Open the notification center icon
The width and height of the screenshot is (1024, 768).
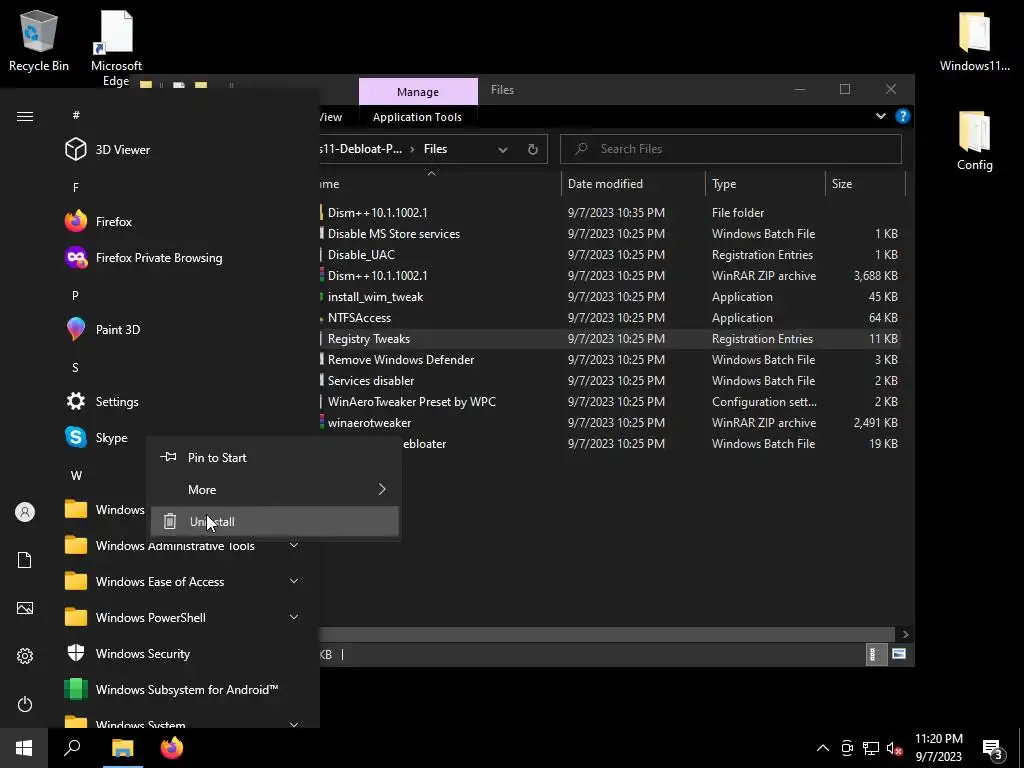[993, 748]
